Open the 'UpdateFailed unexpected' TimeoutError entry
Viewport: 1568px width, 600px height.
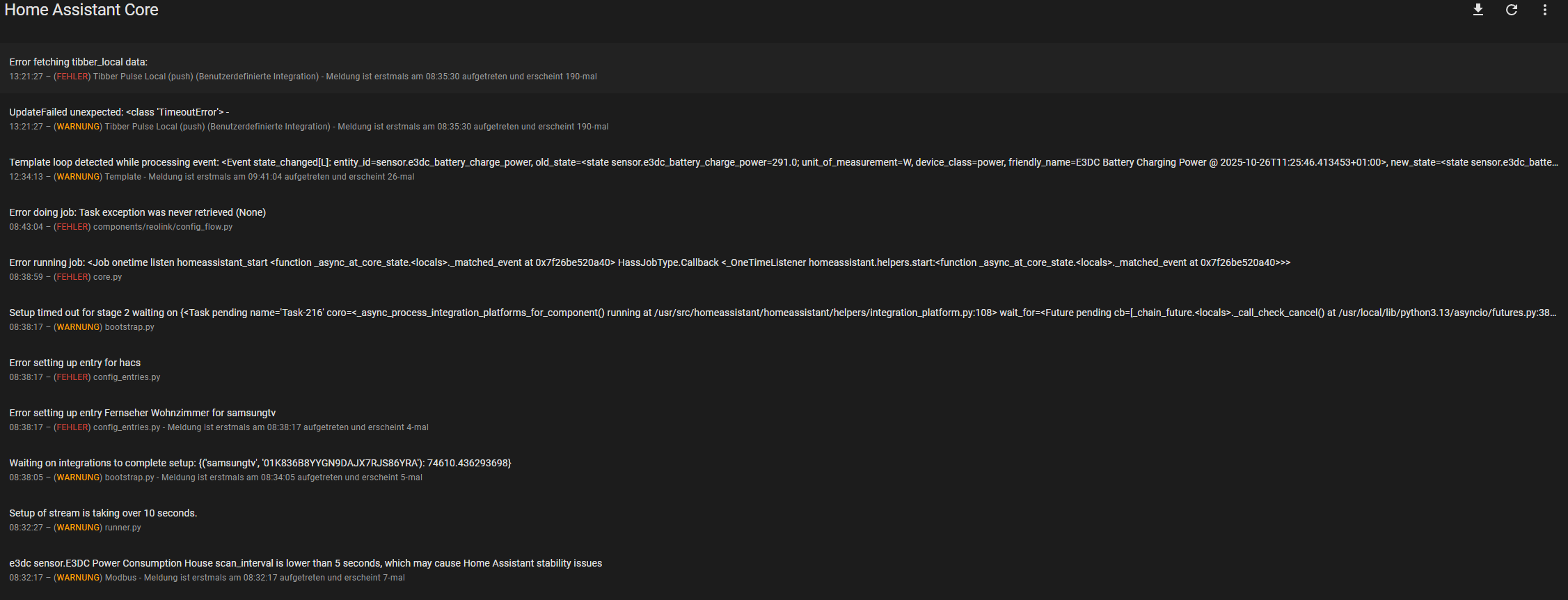119,112
